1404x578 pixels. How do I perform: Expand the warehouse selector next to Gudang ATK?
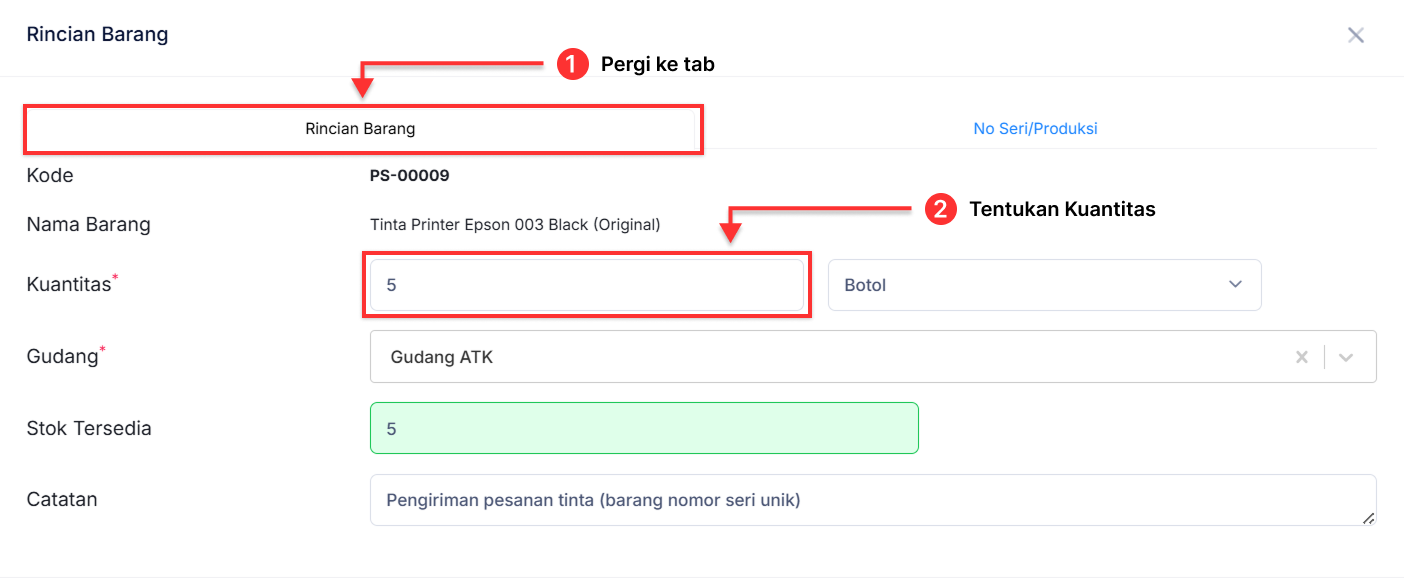point(1347,356)
